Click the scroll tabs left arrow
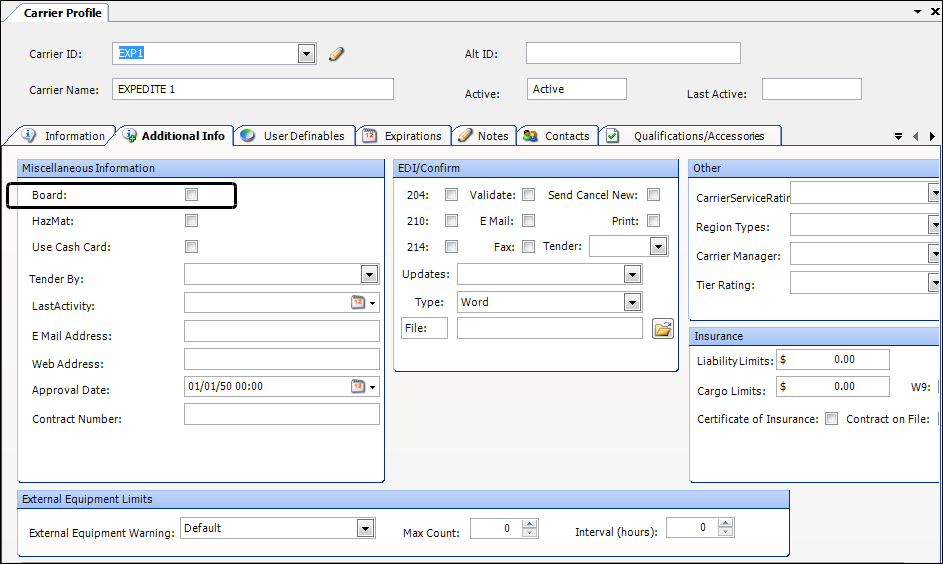This screenshot has width=943, height=564. (915, 136)
